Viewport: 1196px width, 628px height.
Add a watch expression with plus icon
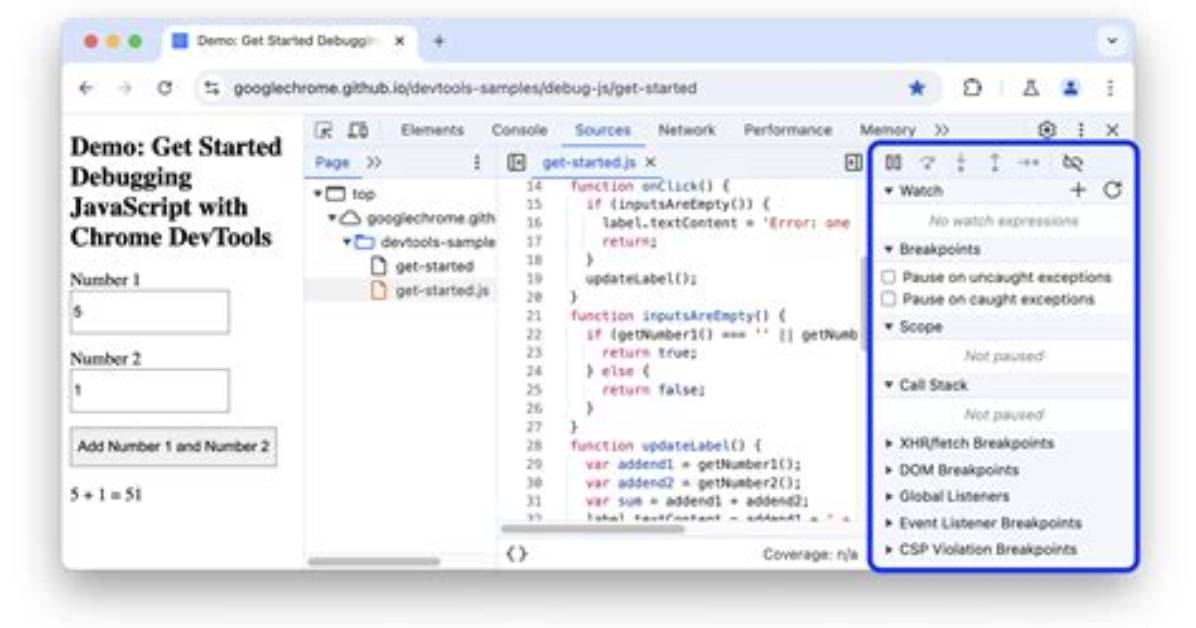(1078, 190)
